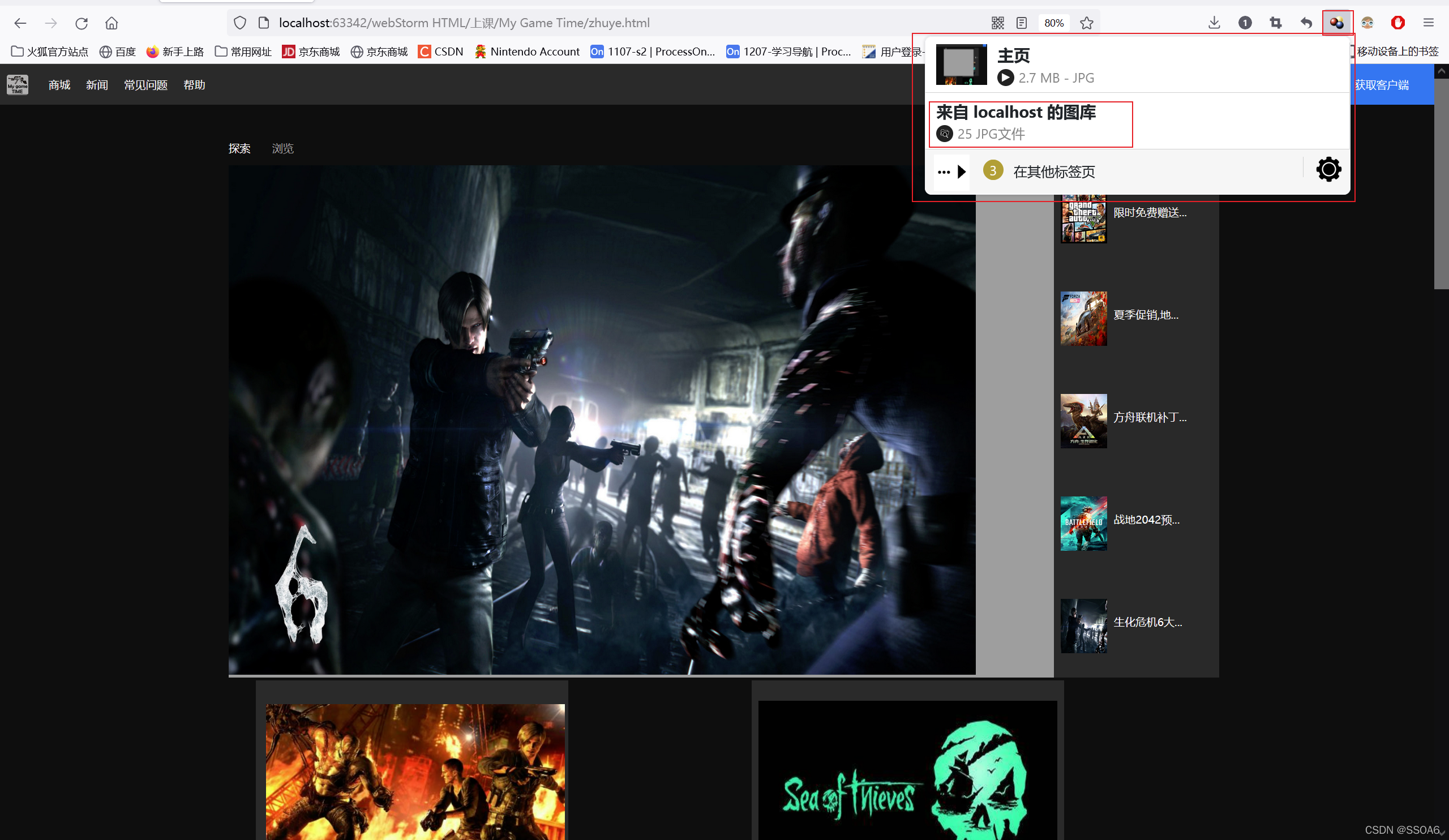Select the 主页 2.7 MB JPG entry
Image resolution: width=1449 pixels, height=840 pixels.
tap(1137, 65)
